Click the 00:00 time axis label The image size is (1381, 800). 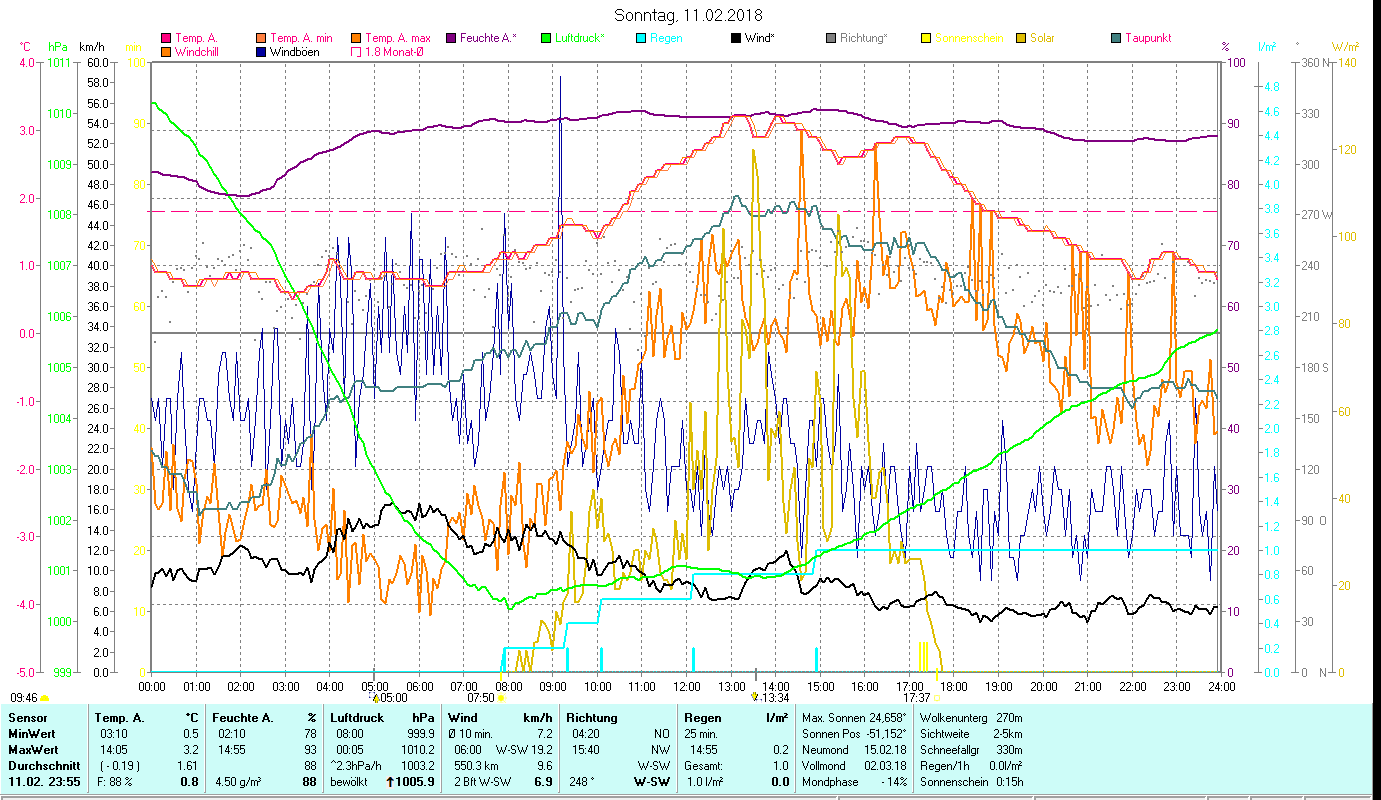coord(152,687)
